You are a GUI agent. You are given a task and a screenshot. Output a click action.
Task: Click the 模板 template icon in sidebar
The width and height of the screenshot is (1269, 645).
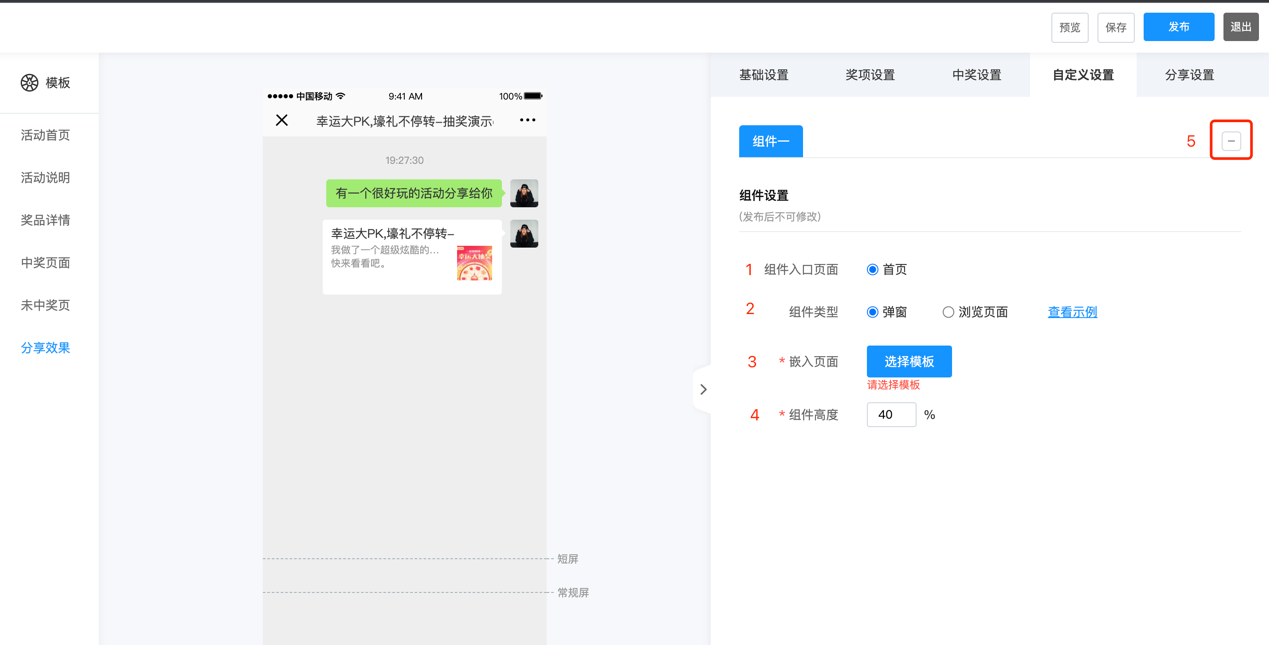pyautogui.click(x=30, y=83)
